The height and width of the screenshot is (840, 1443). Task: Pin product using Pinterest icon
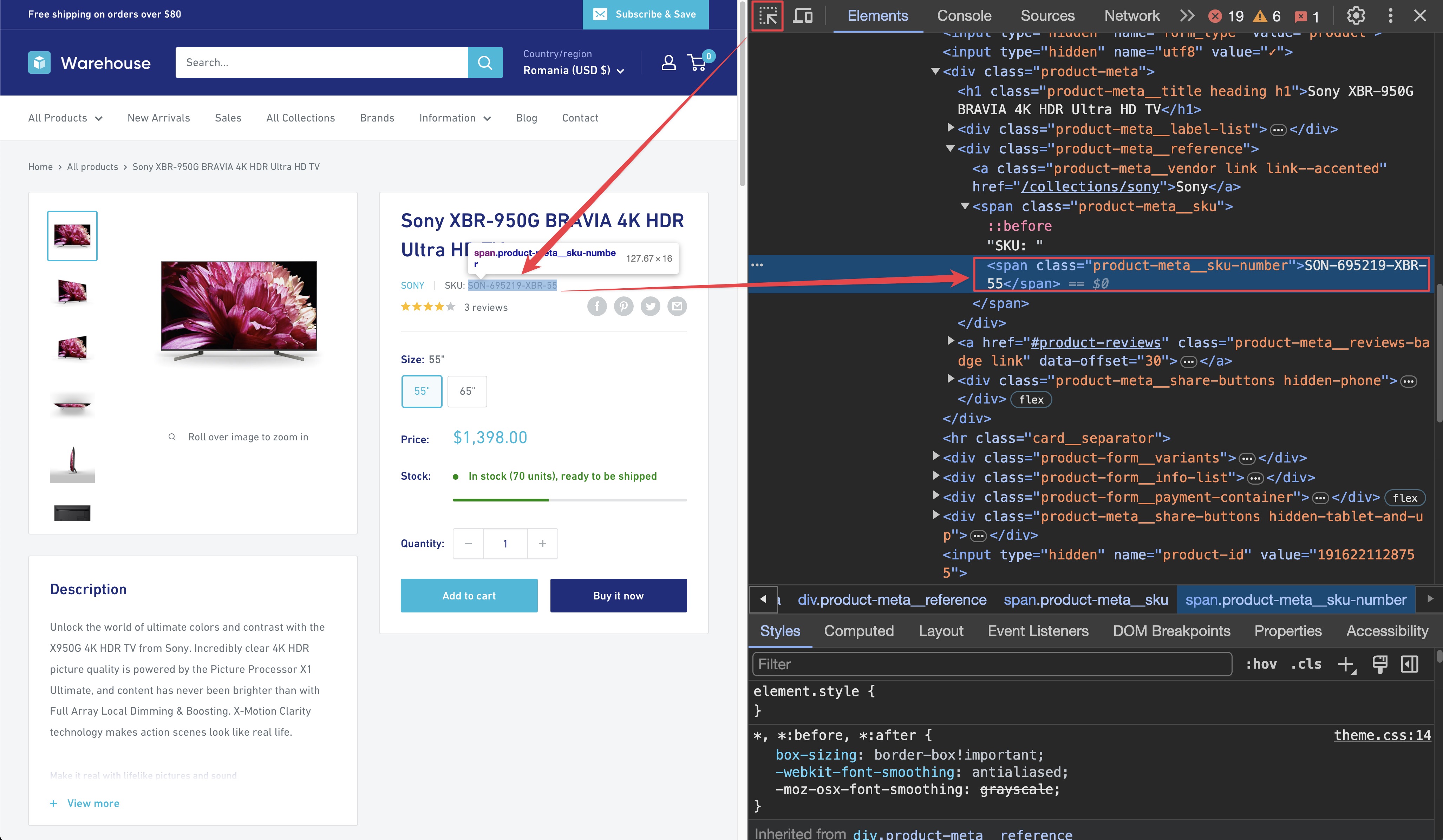[623, 306]
